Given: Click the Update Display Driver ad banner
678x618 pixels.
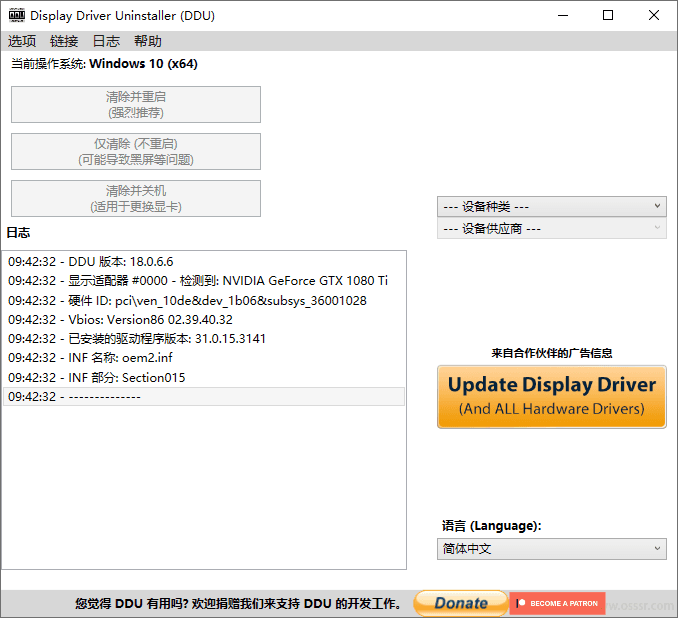Looking at the screenshot, I should tap(551, 396).
